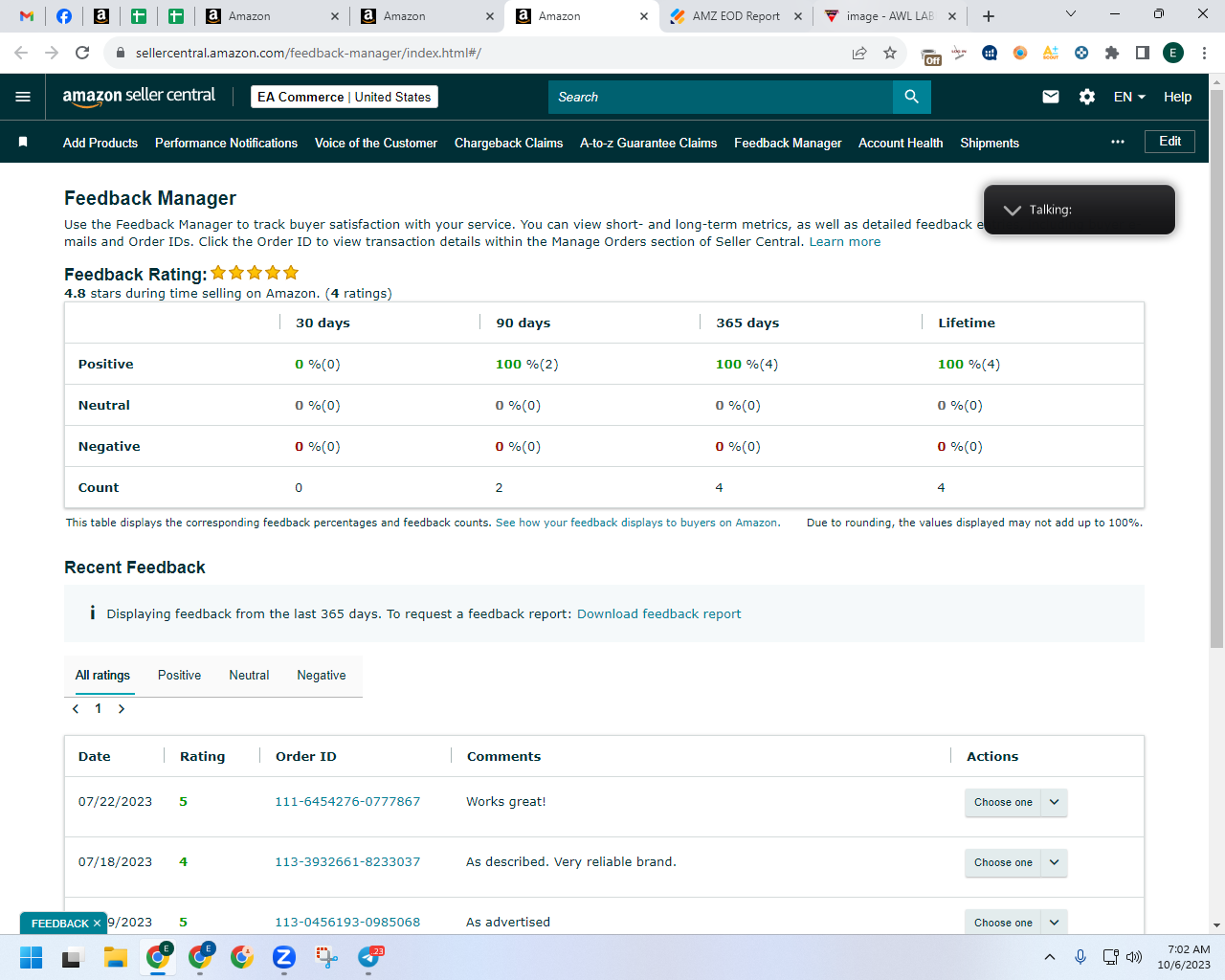Image resolution: width=1225 pixels, height=980 pixels.
Task: Open Choose one dropdown for 07/18/2023 row
Action: (1015, 862)
